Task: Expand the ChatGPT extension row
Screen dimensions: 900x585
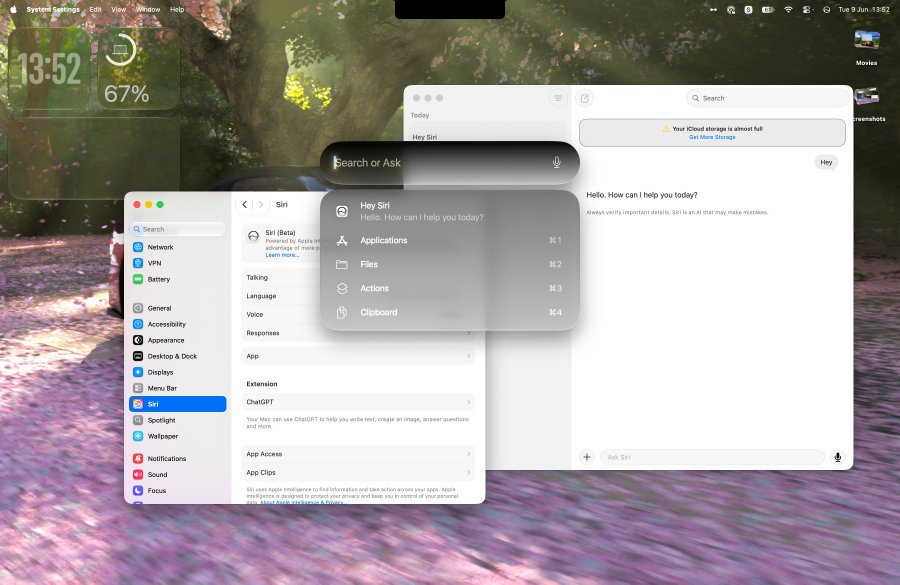Action: (x=359, y=402)
